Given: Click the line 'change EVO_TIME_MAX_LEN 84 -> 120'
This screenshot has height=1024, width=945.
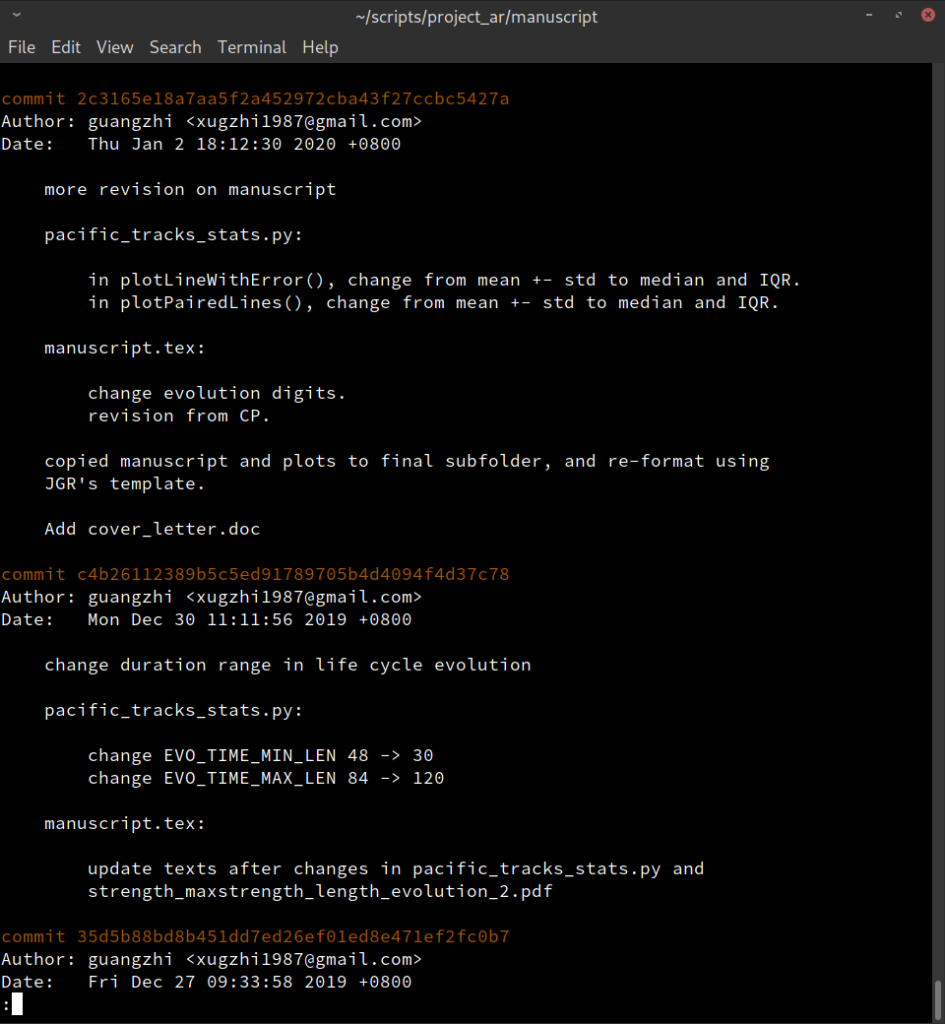Looking at the screenshot, I should point(266,778).
